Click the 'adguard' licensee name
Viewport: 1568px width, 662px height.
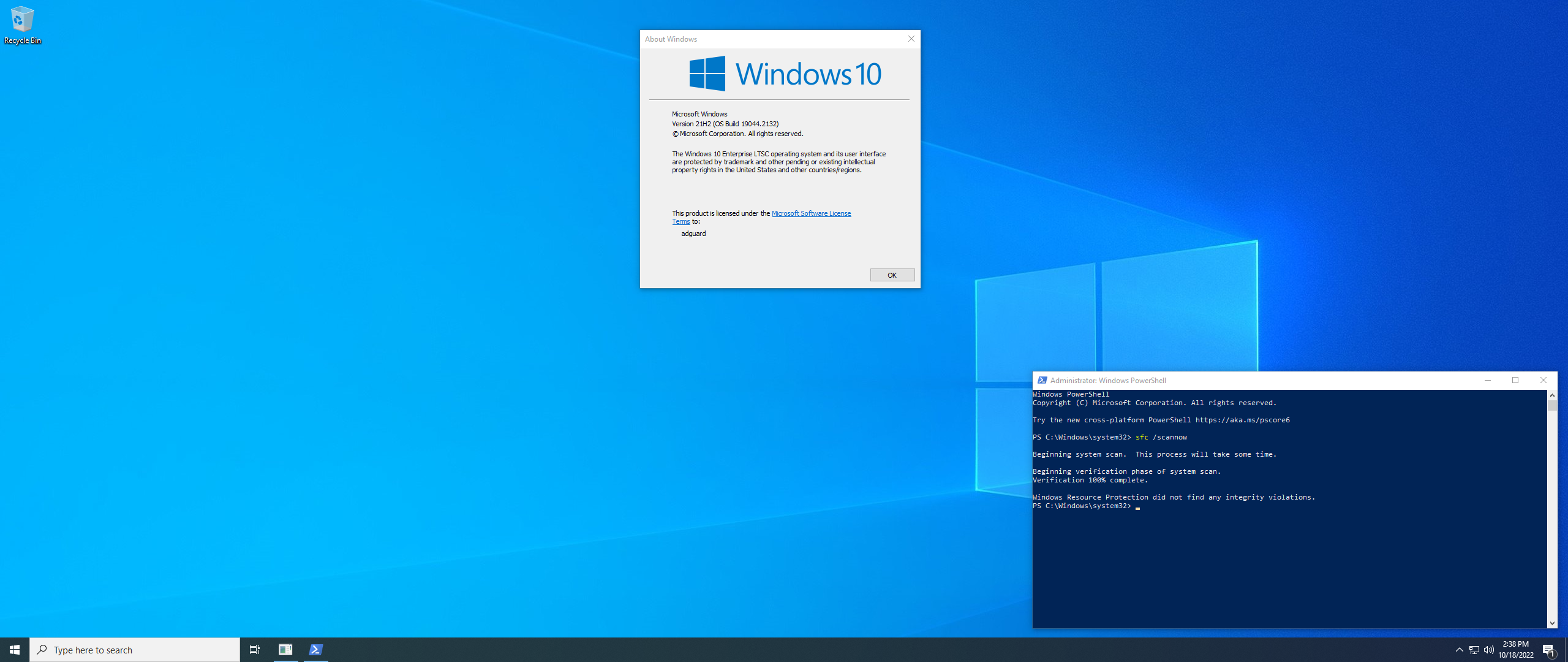(x=693, y=234)
